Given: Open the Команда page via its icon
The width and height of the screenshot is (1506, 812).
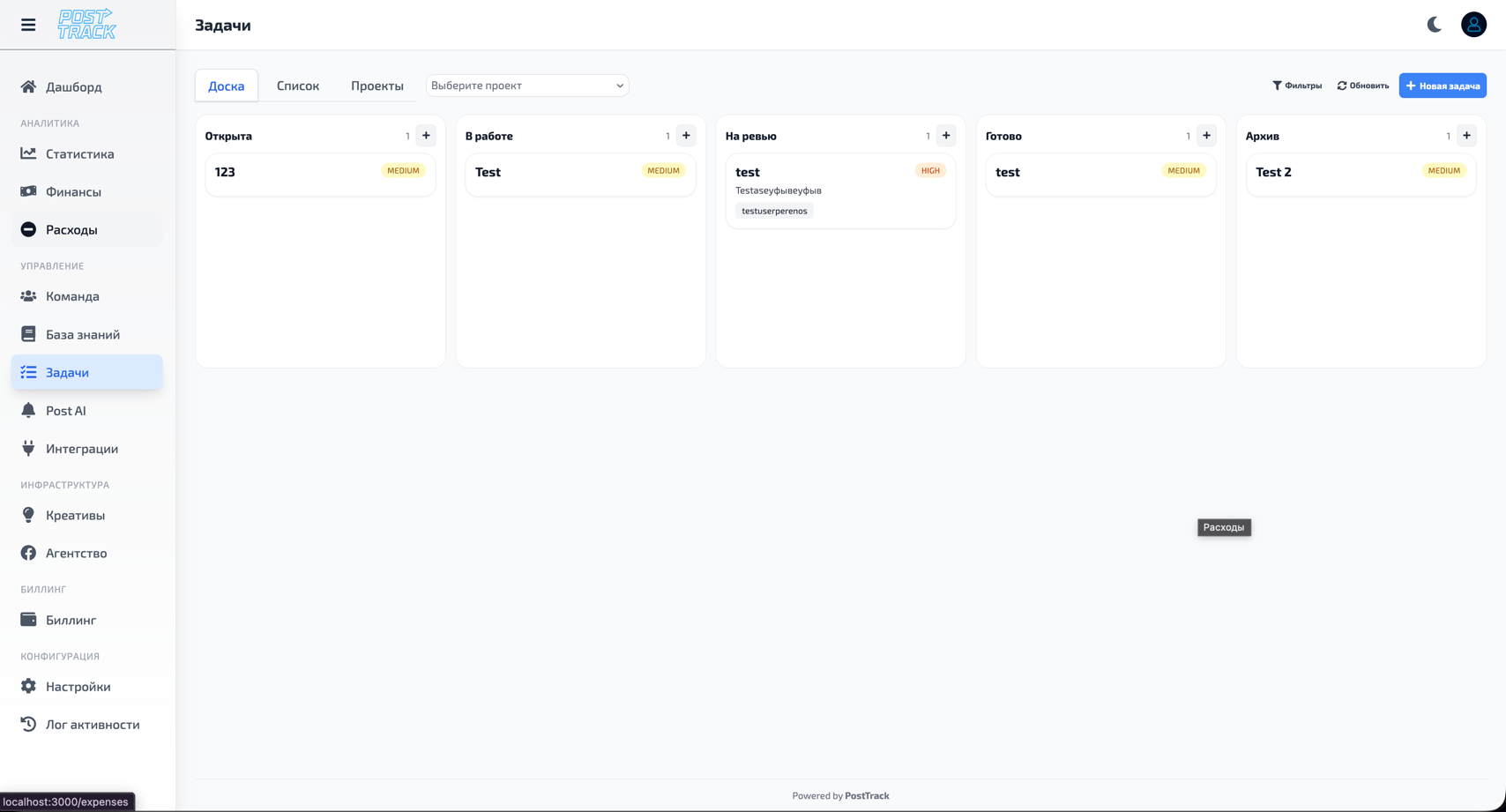Looking at the screenshot, I should [27, 296].
